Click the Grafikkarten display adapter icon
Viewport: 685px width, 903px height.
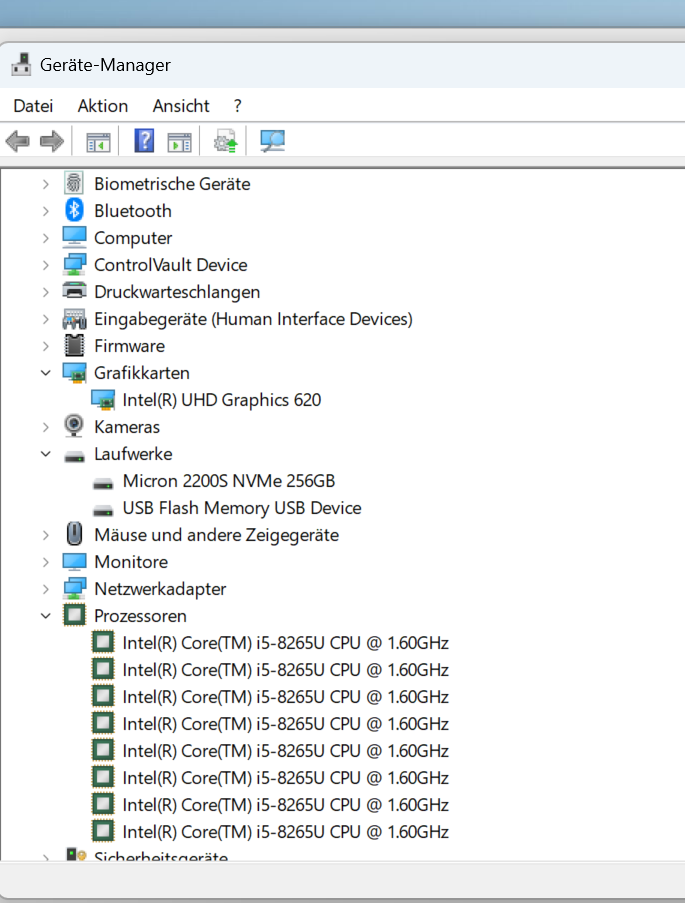pos(74,373)
